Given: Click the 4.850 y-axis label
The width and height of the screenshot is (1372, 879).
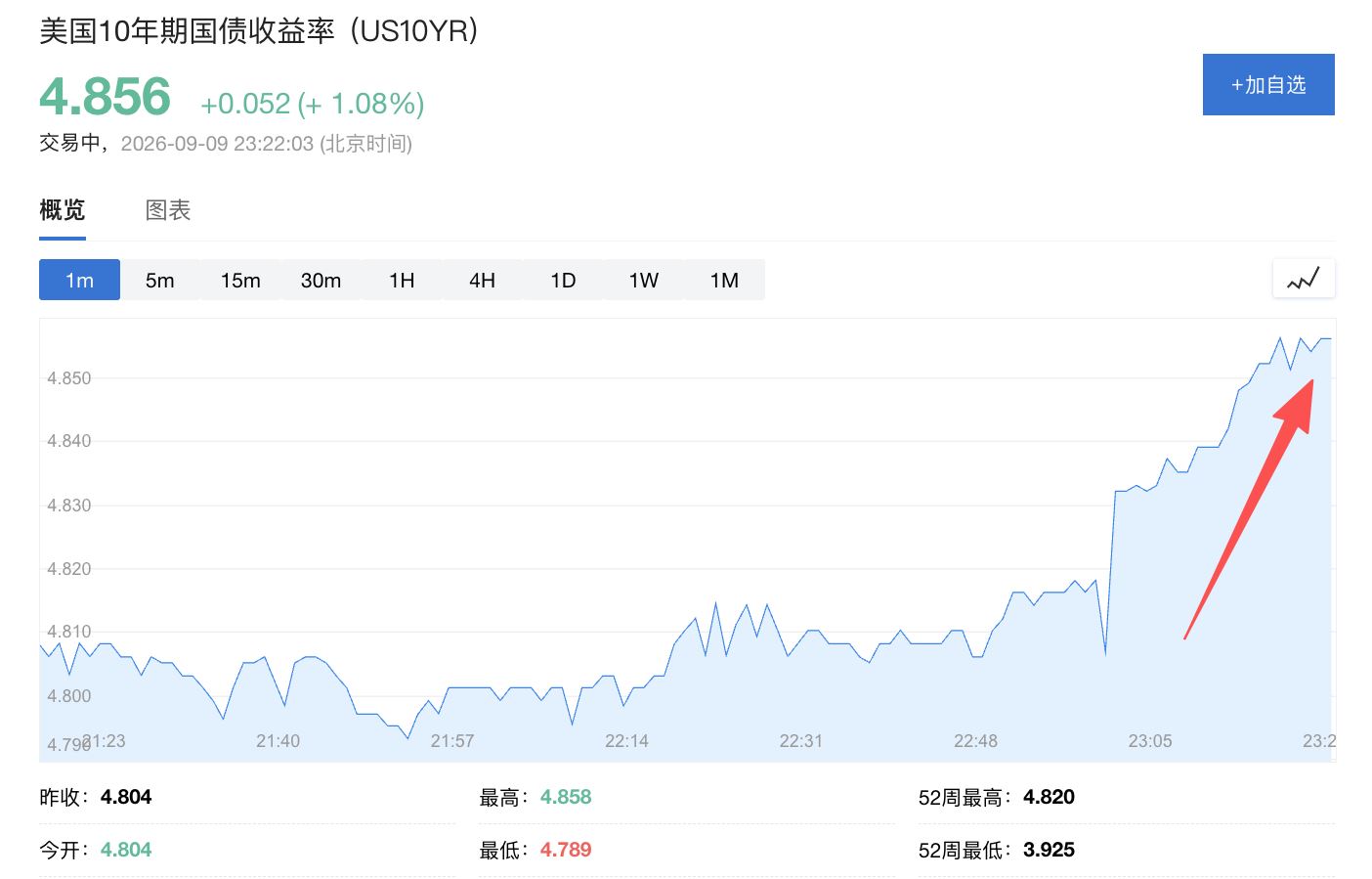Looking at the screenshot, I should tap(68, 378).
